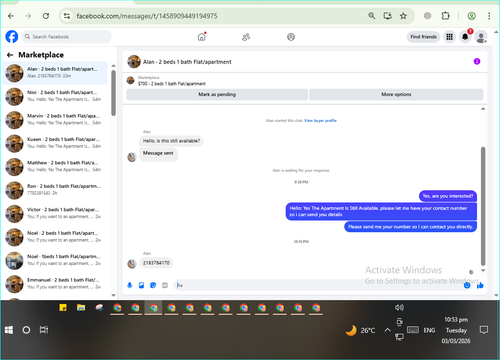This screenshot has height=360, width=500.
Task: Open the Windows Start menu
Action: point(9,330)
